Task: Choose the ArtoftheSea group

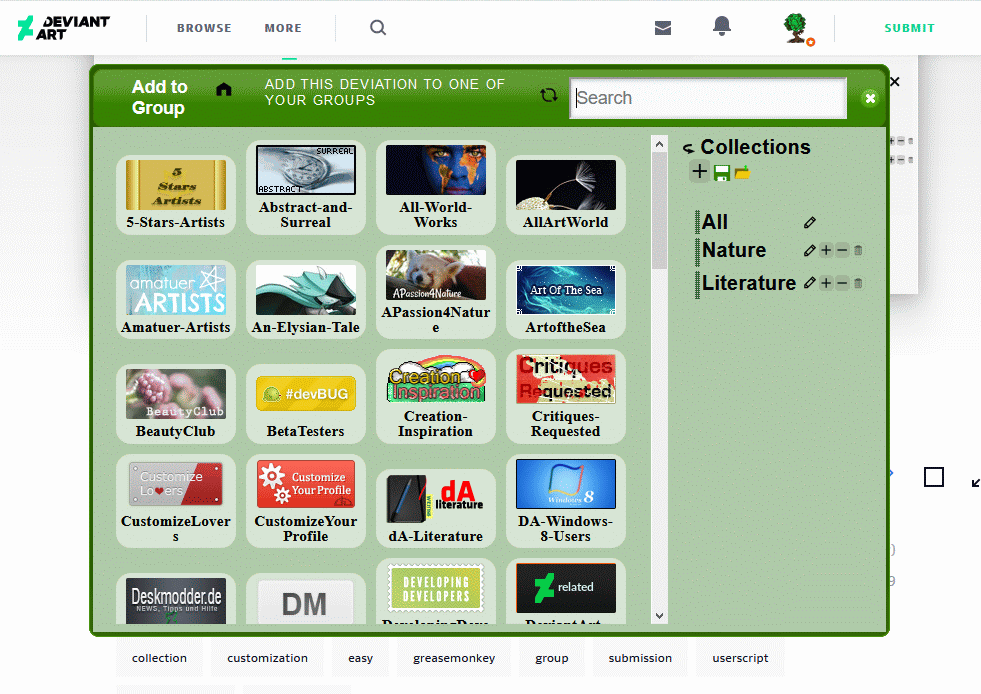Action: (x=566, y=299)
